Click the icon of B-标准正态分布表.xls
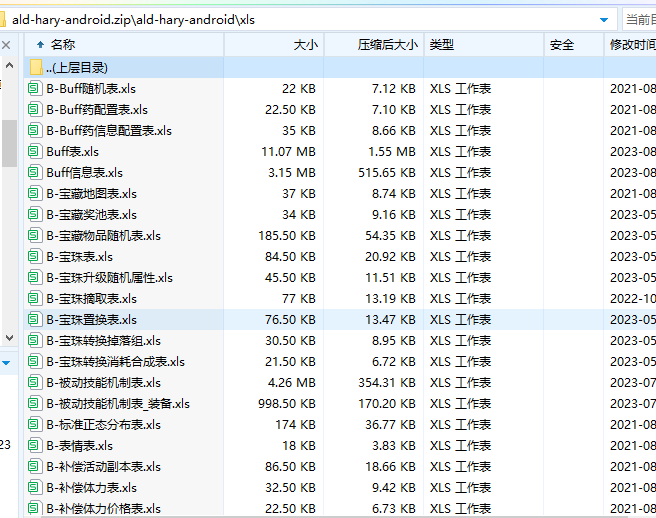656x518 pixels. (x=36, y=424)
